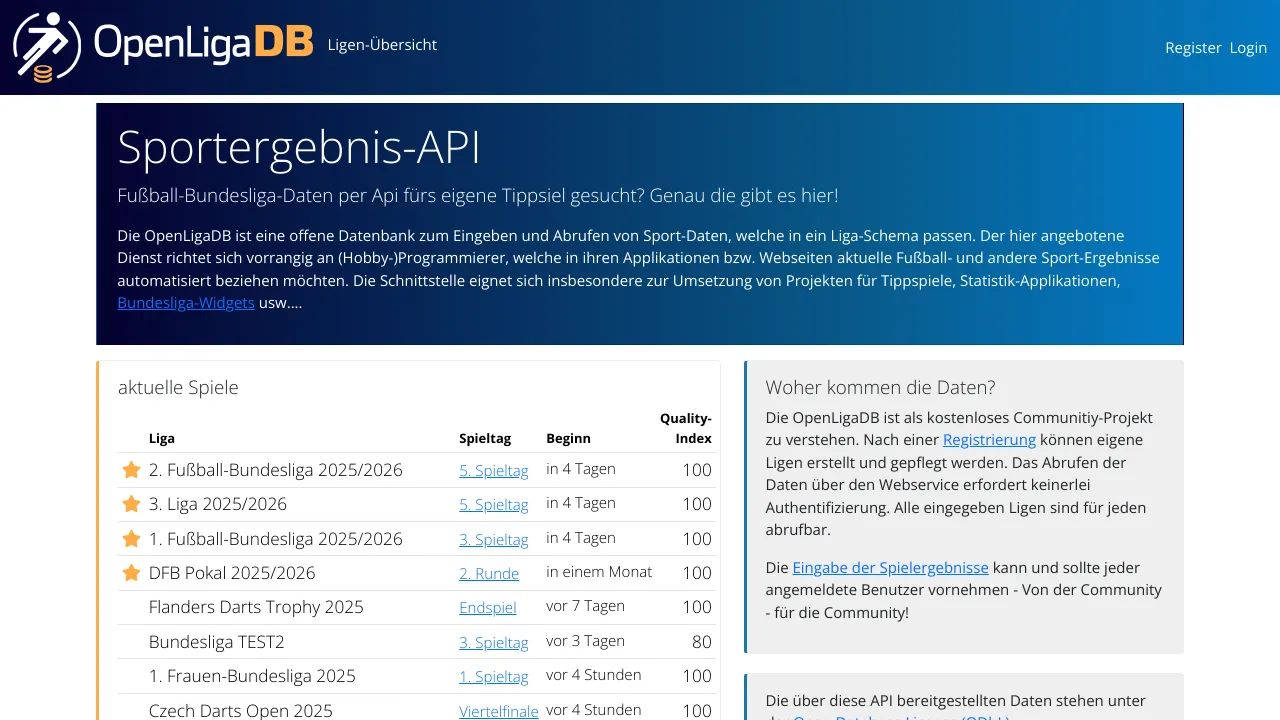Click the Sportergebnis-API heading

299,148
